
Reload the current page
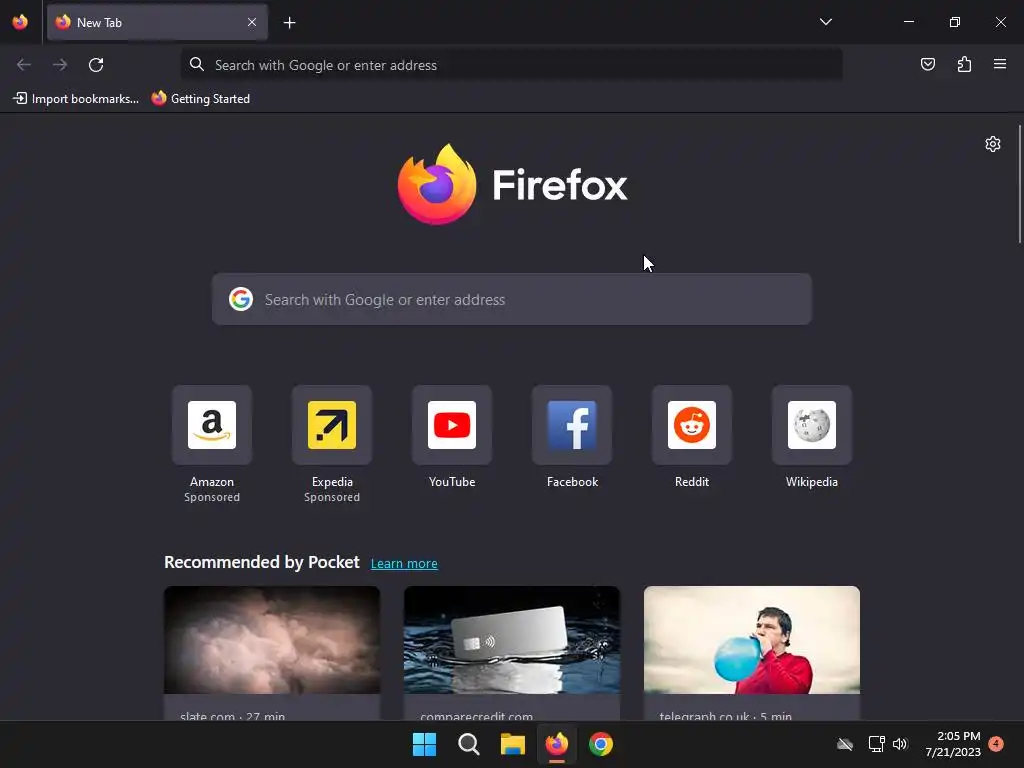coord(96,65)
